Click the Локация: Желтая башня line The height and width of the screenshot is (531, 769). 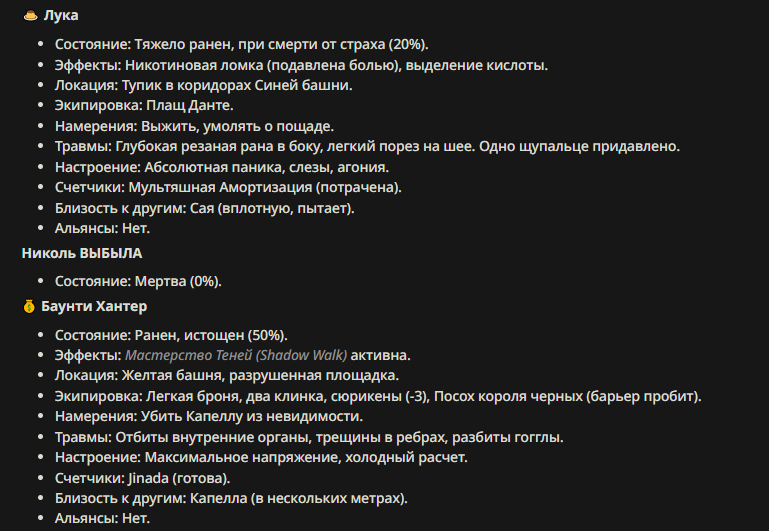227,376
